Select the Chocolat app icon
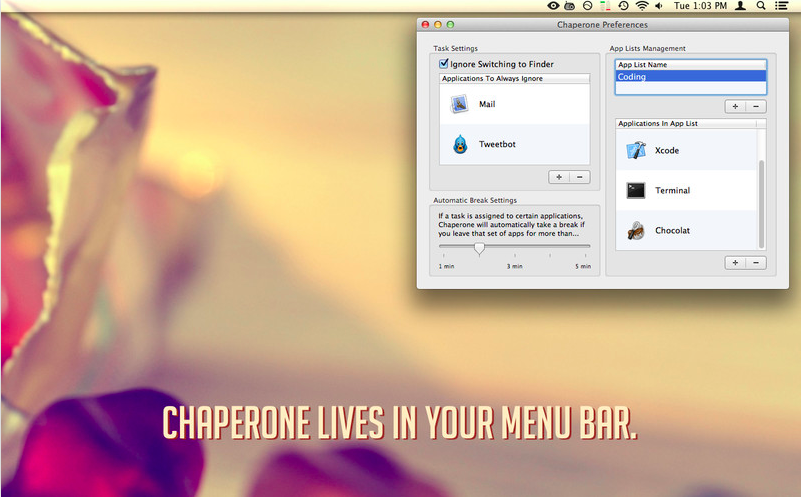 pos(636,230)
